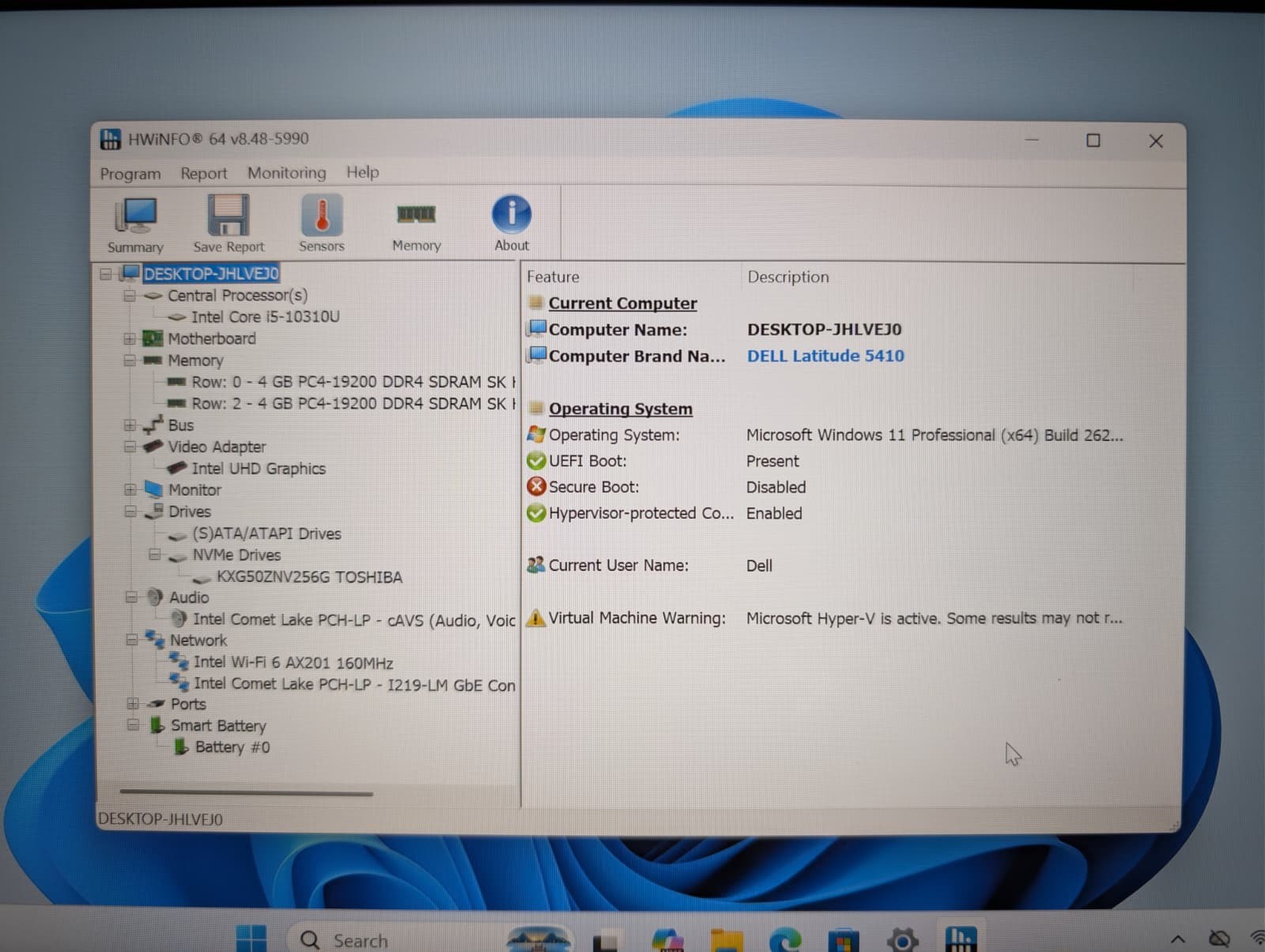Click the HWiNFO title bar icon
The height and width of the screenshot is (952, 1265).
tap(111, 139)
